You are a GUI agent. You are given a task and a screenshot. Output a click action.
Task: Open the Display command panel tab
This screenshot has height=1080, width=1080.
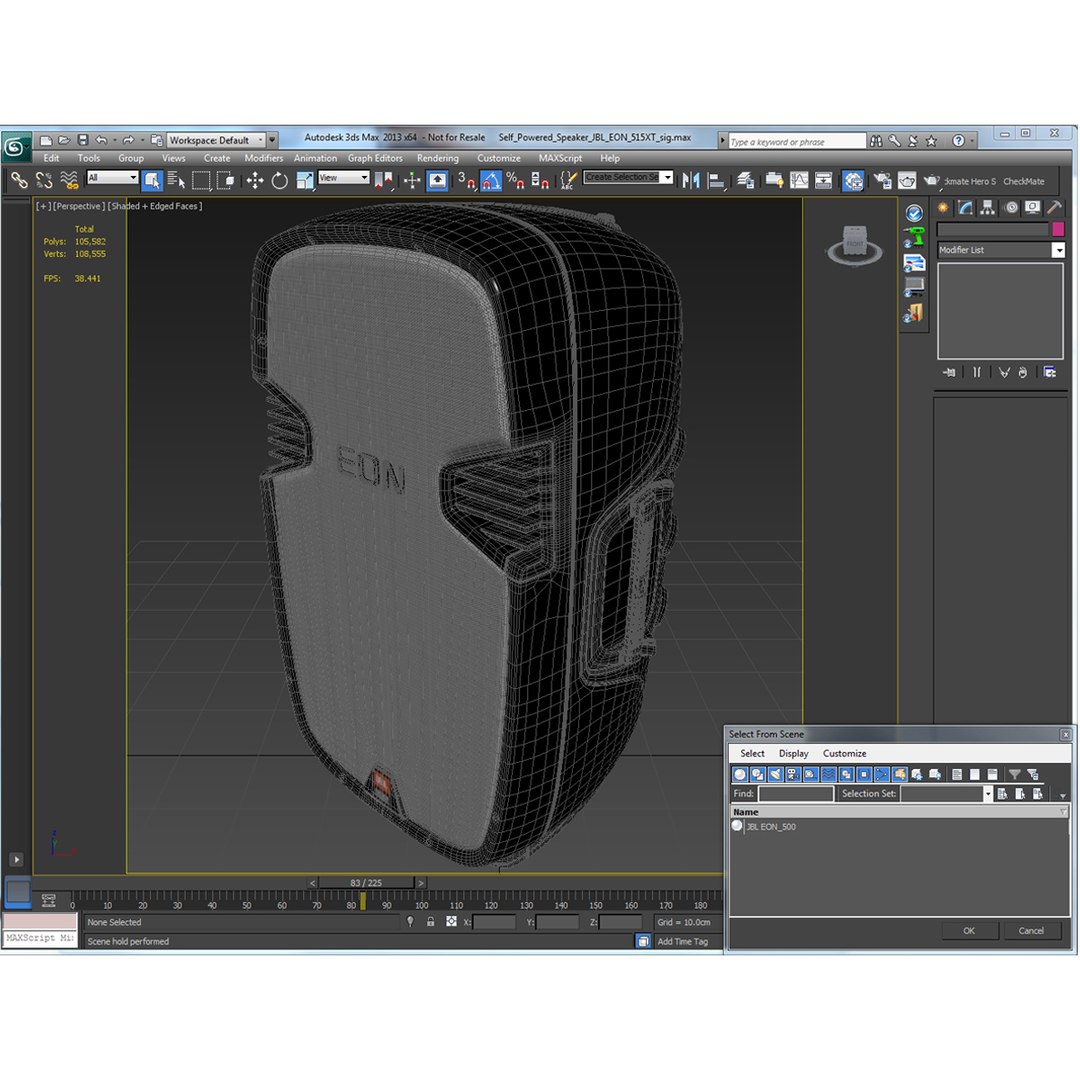pyautogui.click(x=1032, y=207)
